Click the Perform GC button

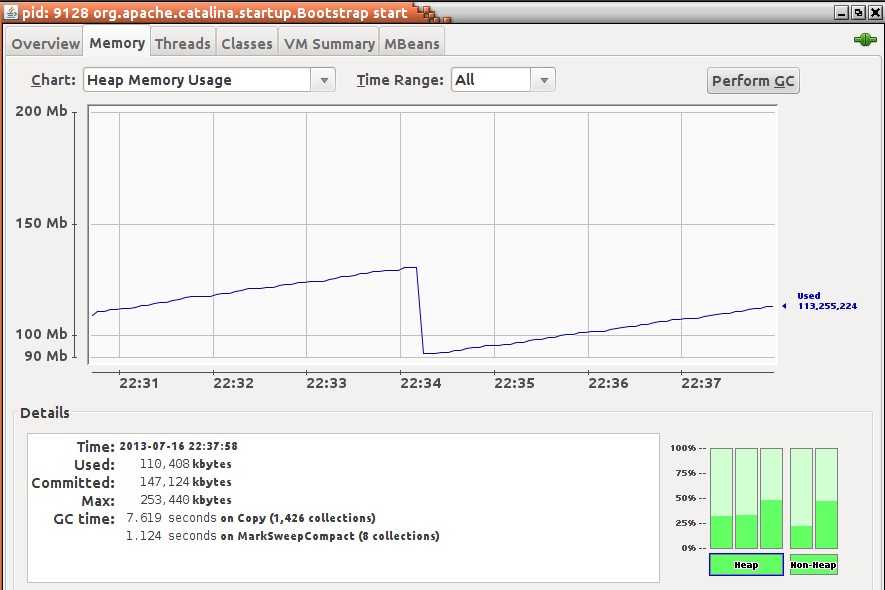click(x=753, y=81)
